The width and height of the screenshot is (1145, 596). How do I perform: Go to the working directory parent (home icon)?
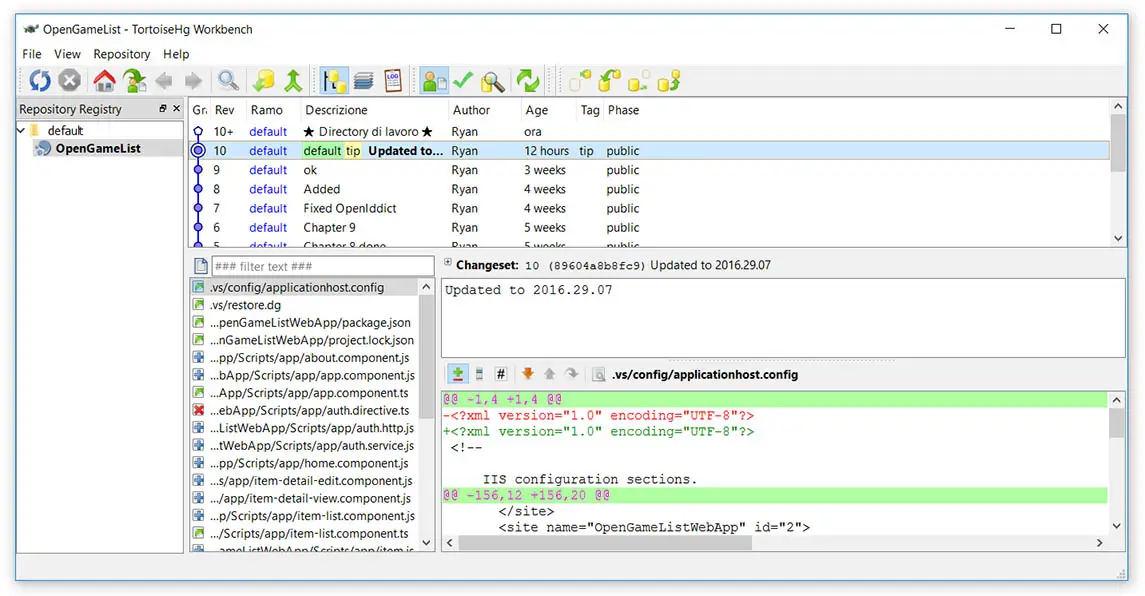point(104,81)
